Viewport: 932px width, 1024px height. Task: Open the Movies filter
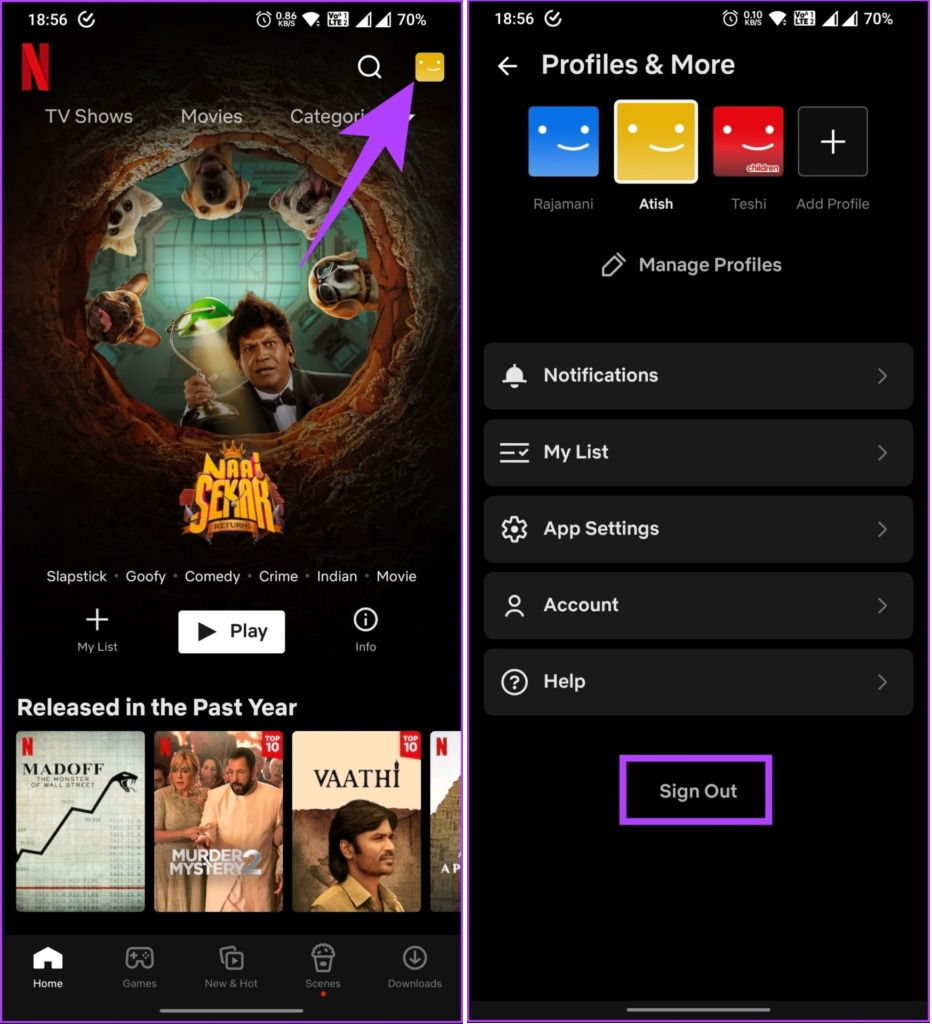point(212,116)
